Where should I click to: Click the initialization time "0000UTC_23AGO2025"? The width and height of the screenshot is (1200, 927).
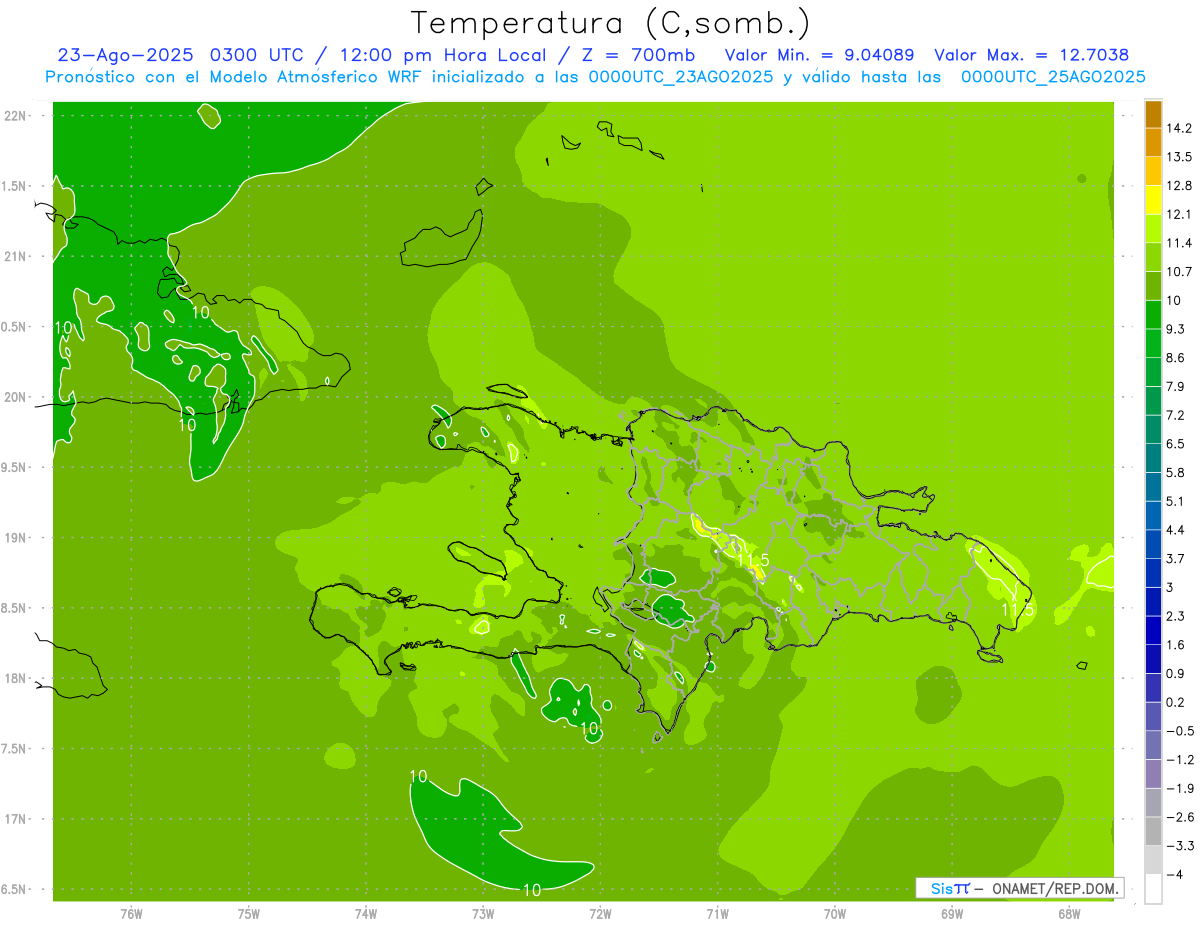tap(680, 77)
